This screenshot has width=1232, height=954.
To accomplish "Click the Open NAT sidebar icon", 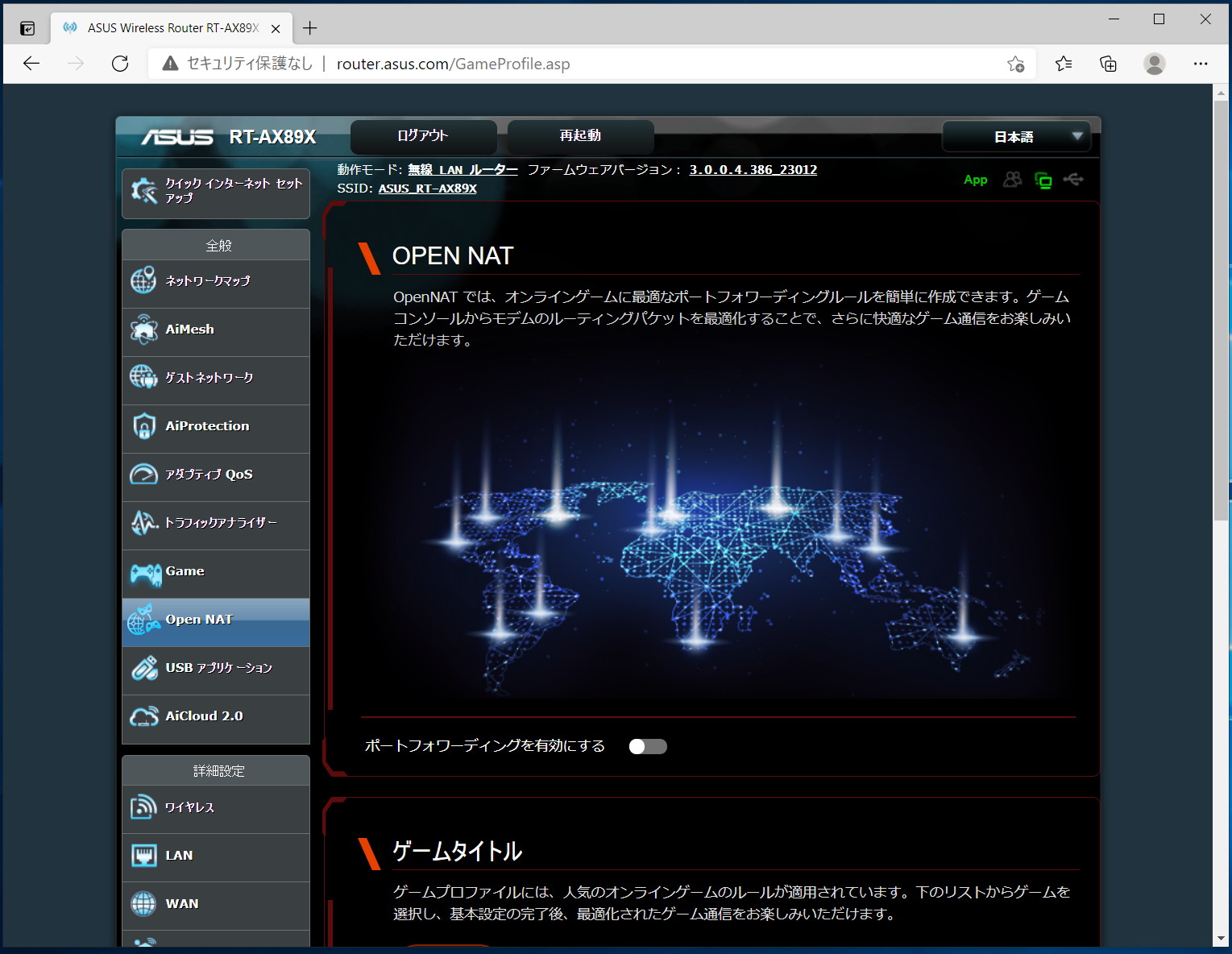I will [143, 619].
